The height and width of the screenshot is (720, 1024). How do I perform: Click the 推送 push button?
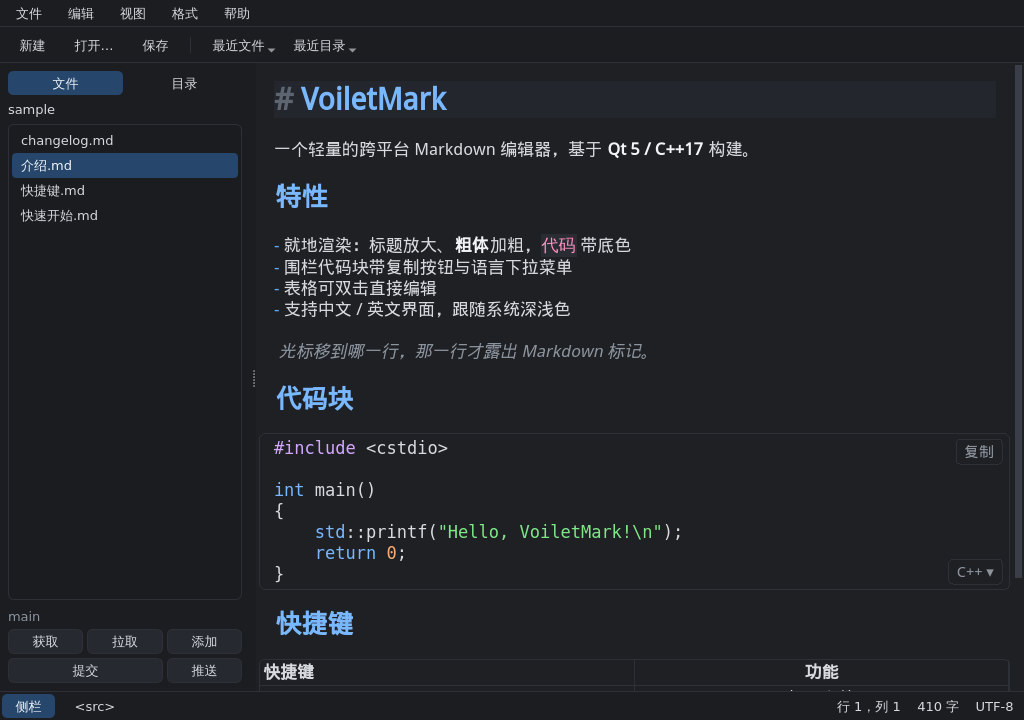click(x=204, y=671)
